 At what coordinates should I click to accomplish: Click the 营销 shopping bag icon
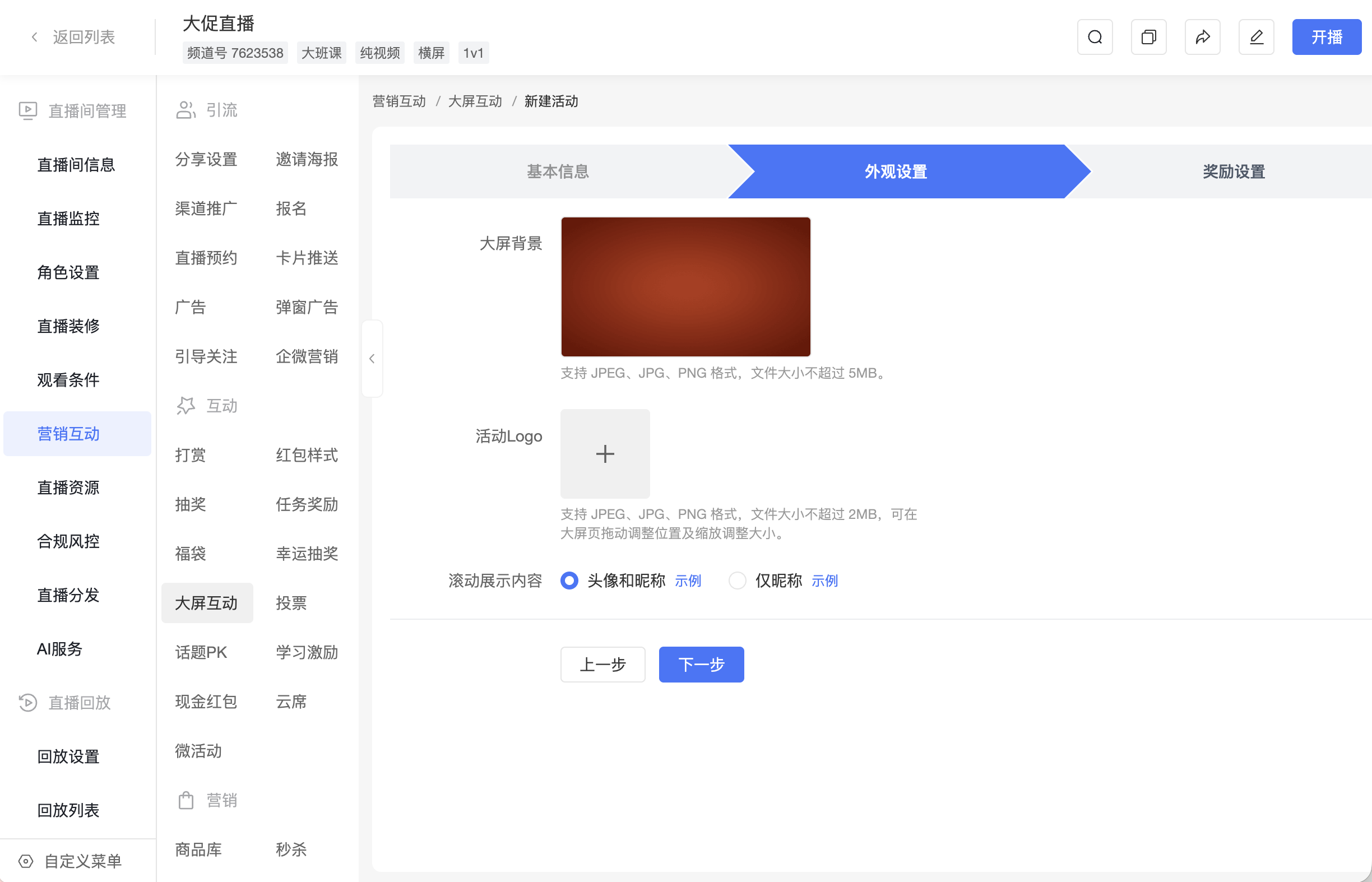coord(186,800)
